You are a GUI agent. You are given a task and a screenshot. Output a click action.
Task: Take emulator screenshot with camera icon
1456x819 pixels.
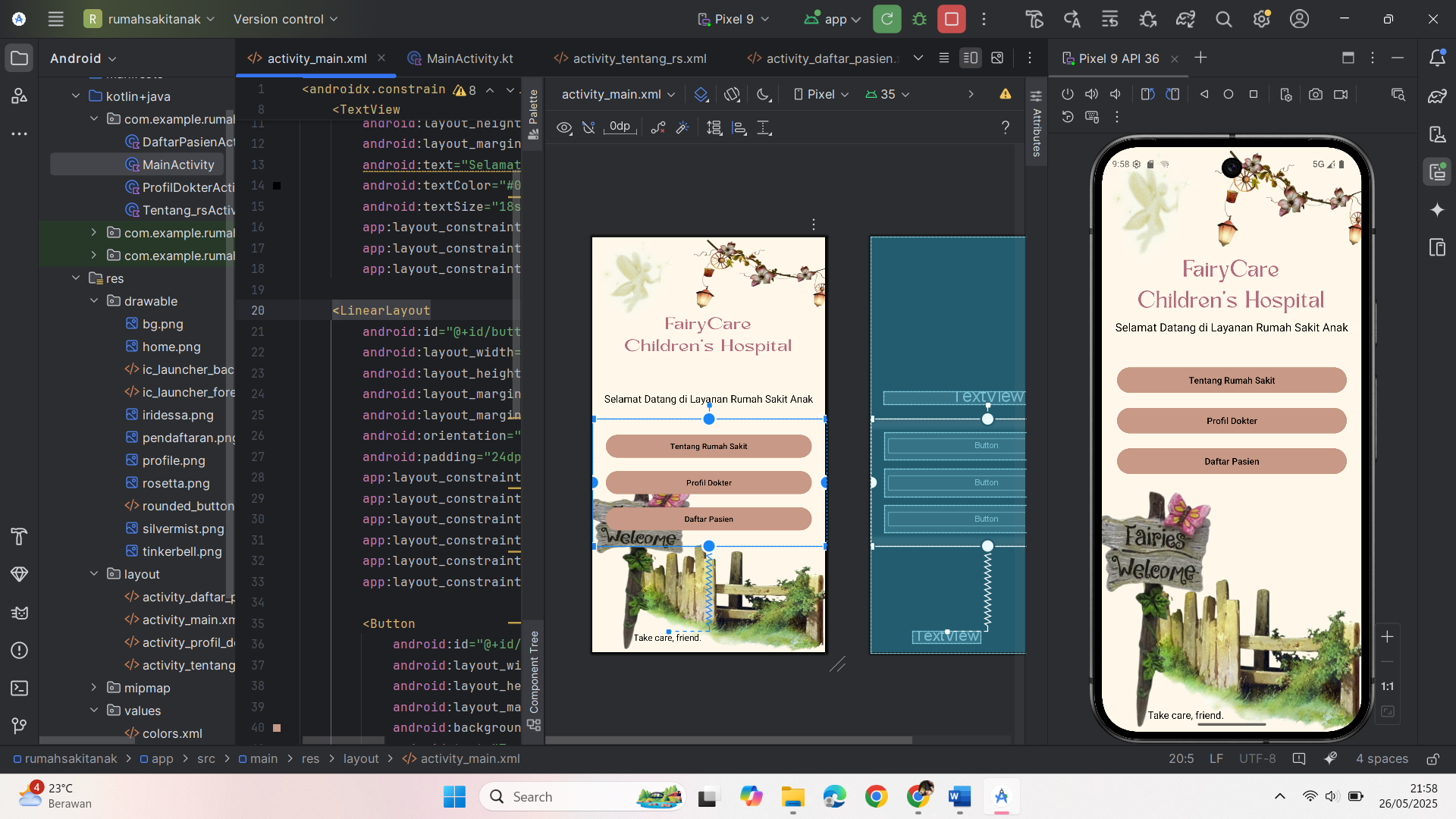[1316, 94]
